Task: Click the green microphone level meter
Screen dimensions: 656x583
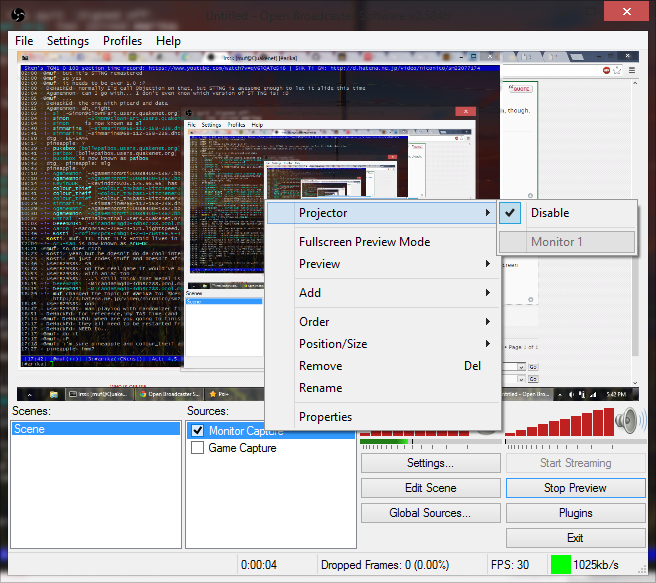Action: coord(430,442)
